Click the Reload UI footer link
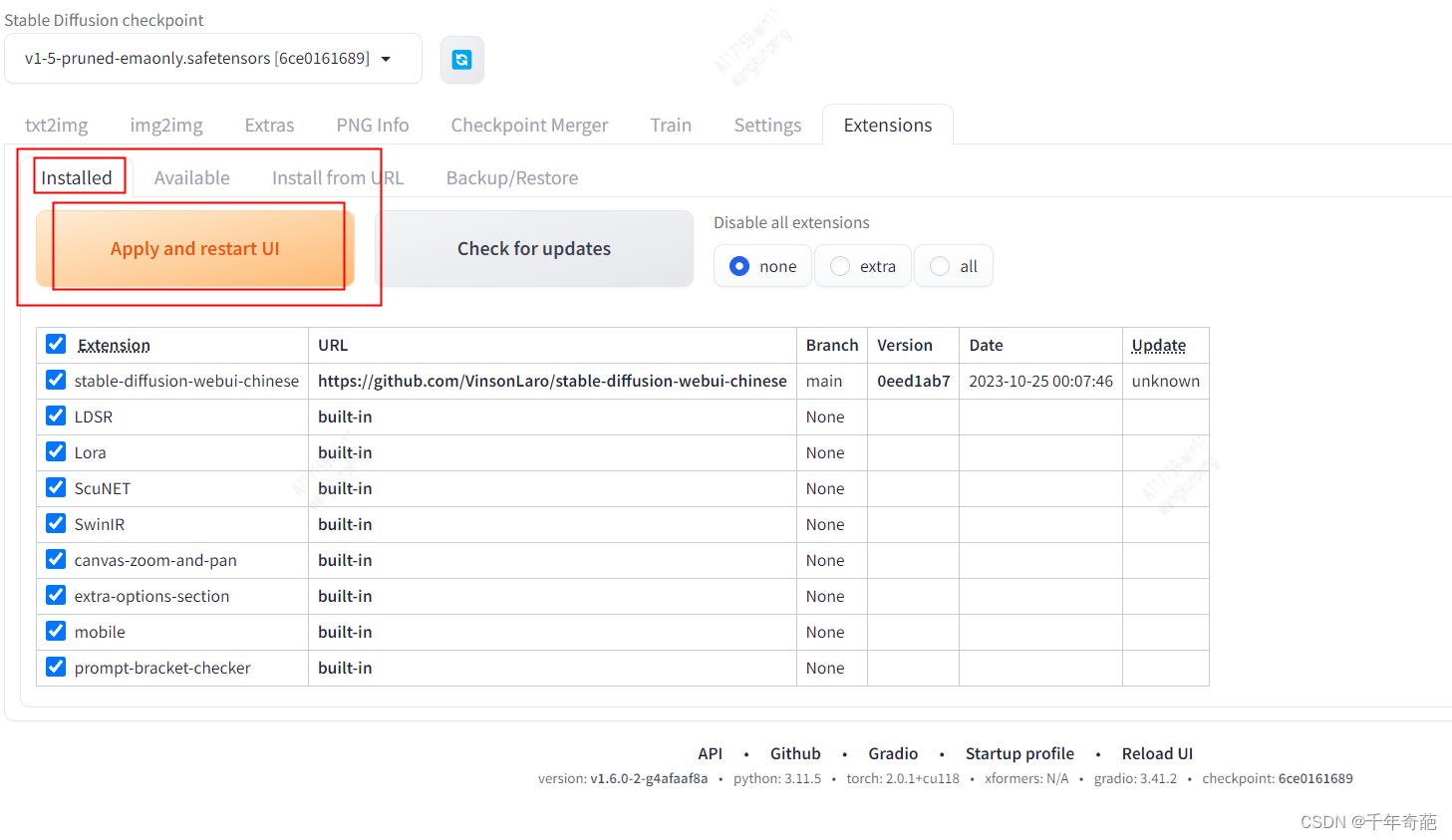This screenshot has height=840, width=1452. click(x=1157, y=753)
